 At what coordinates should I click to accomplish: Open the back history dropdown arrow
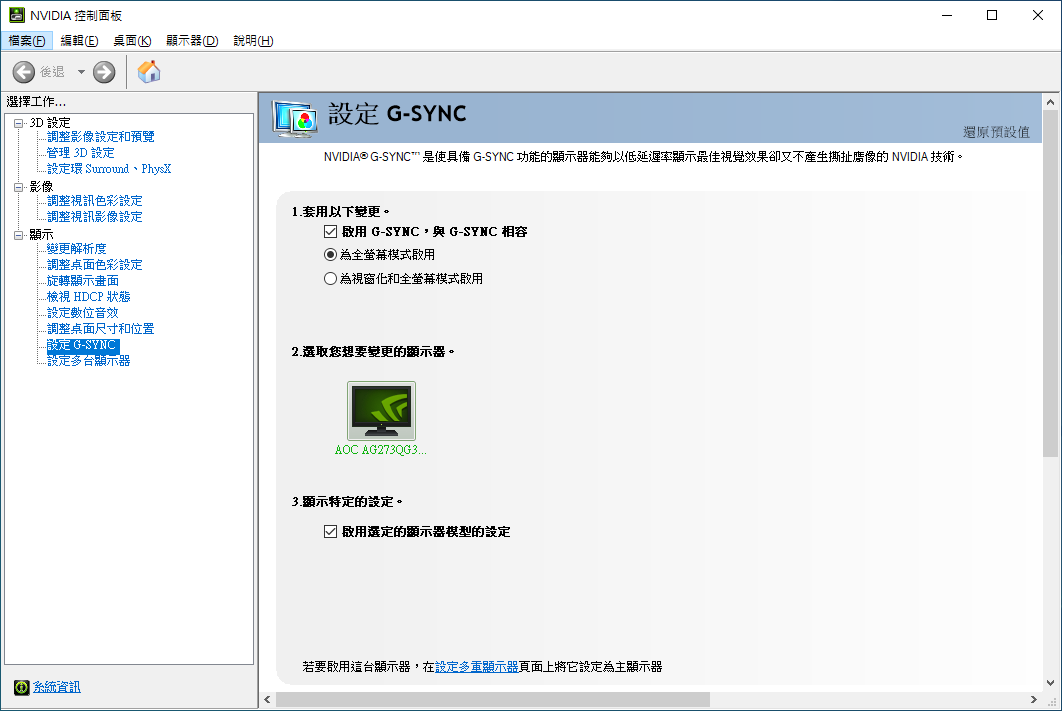click(81, 72)
